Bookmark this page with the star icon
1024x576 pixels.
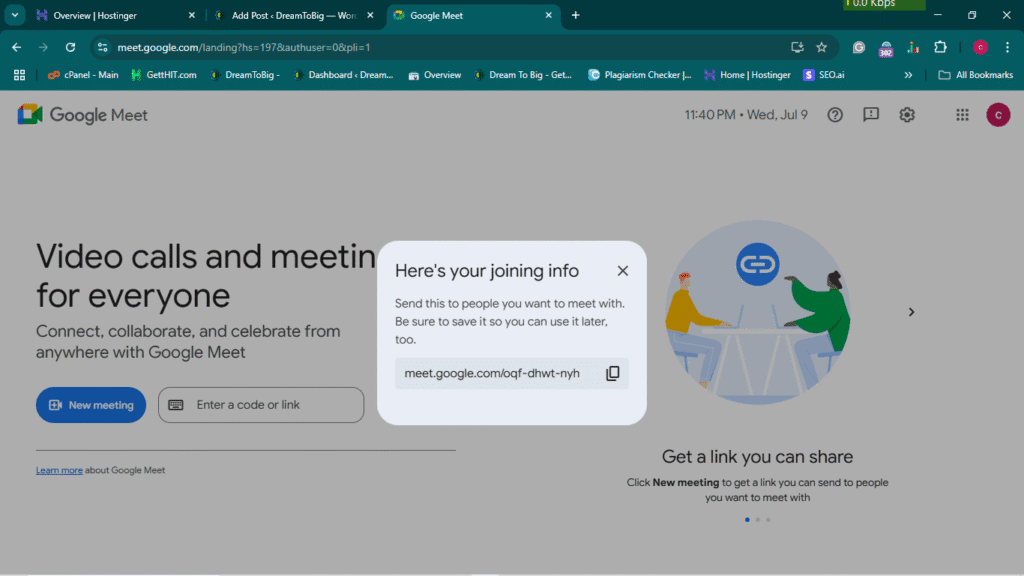point(822,47)
